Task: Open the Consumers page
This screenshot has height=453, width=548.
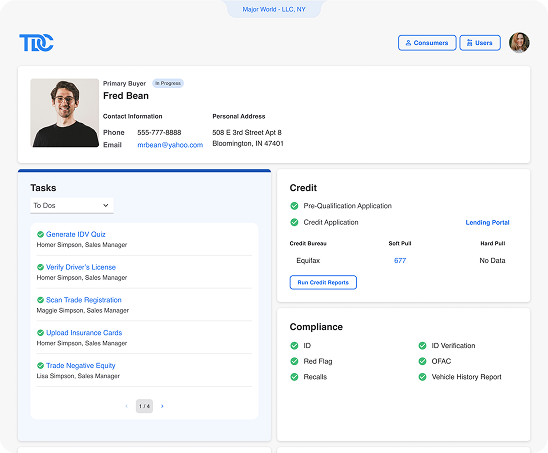Action: (427, 43)
